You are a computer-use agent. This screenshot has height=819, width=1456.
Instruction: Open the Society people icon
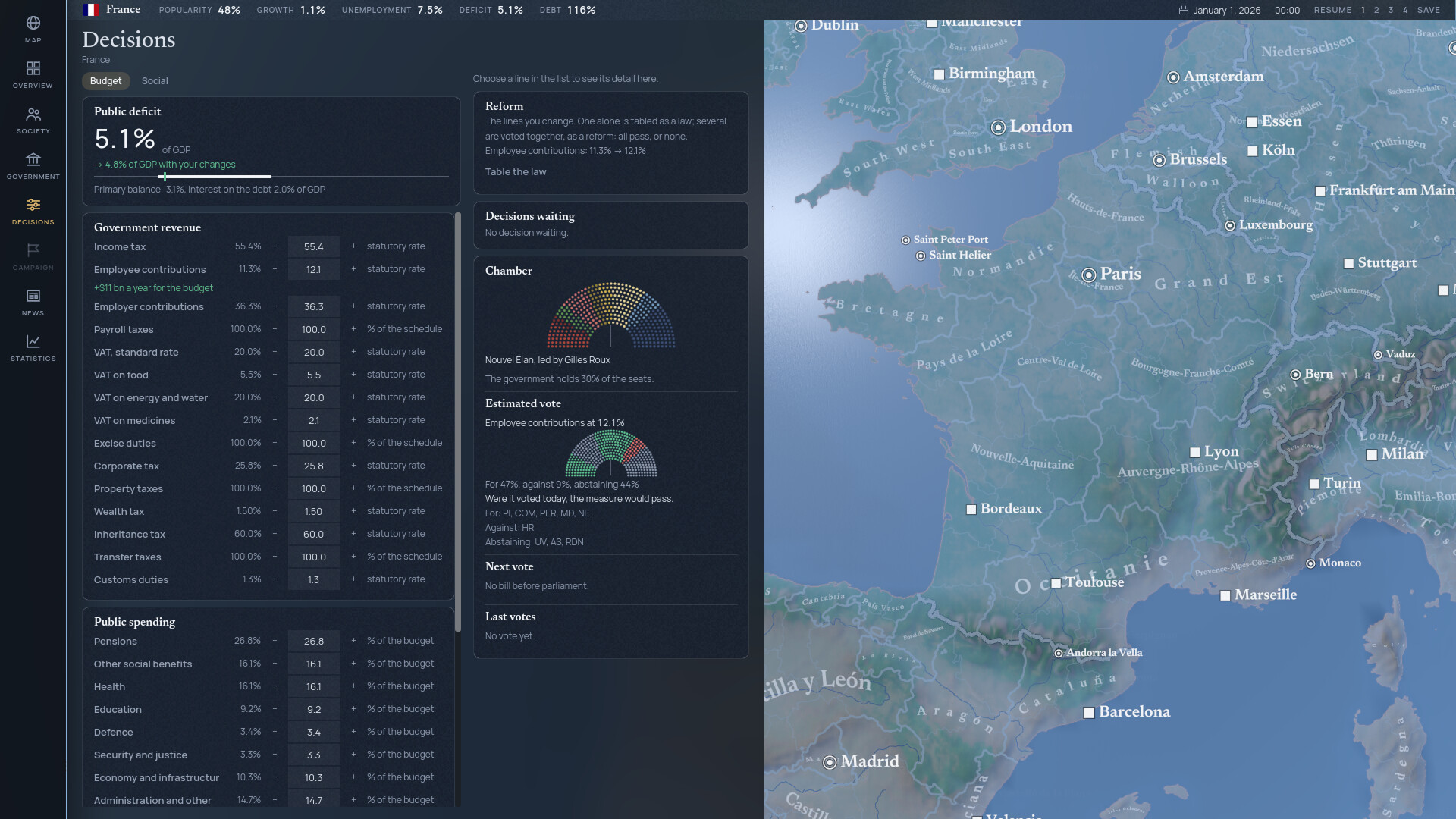(x=33, y=115)
